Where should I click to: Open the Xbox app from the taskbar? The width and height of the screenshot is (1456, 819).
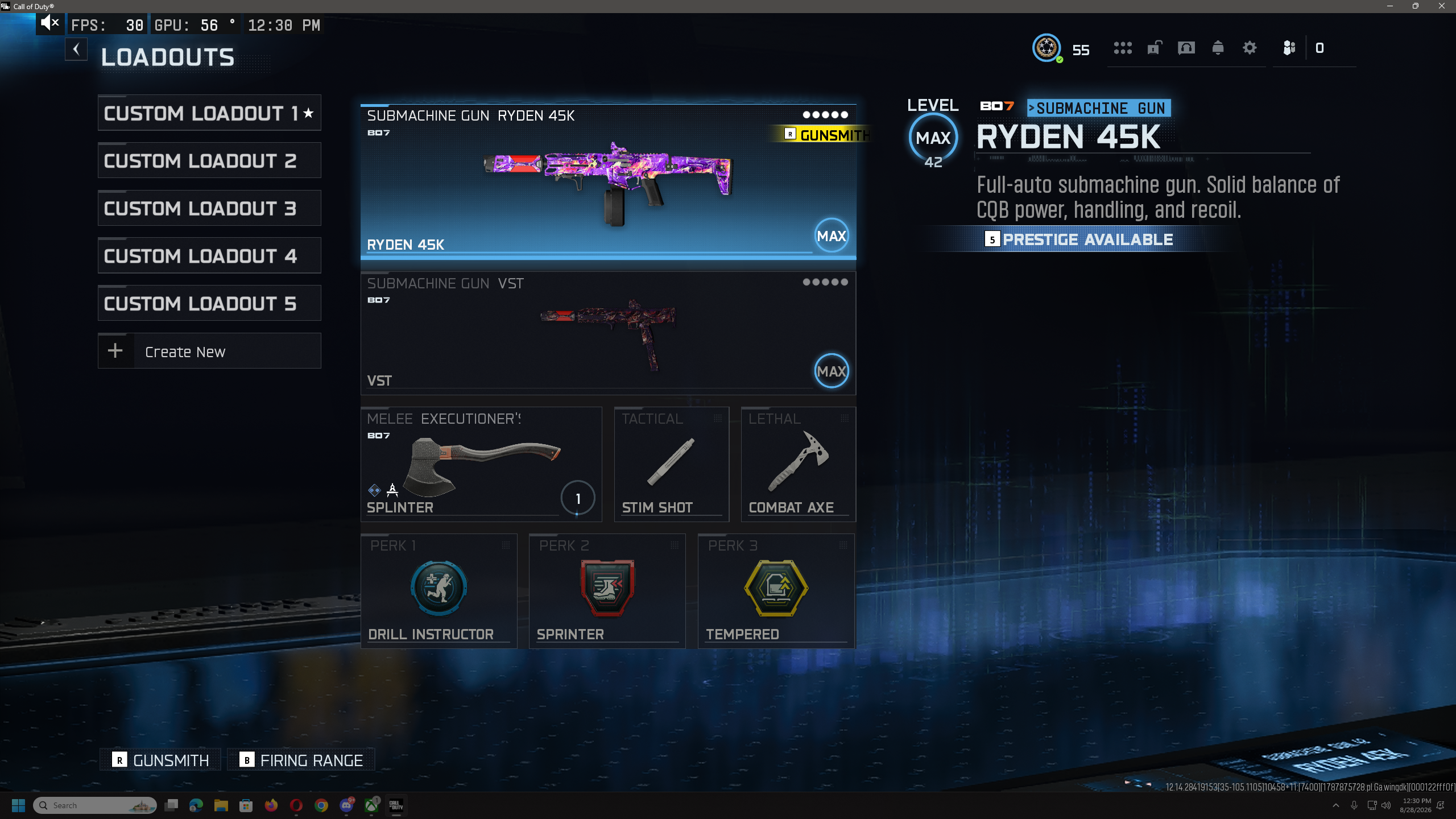coord(371,805)
